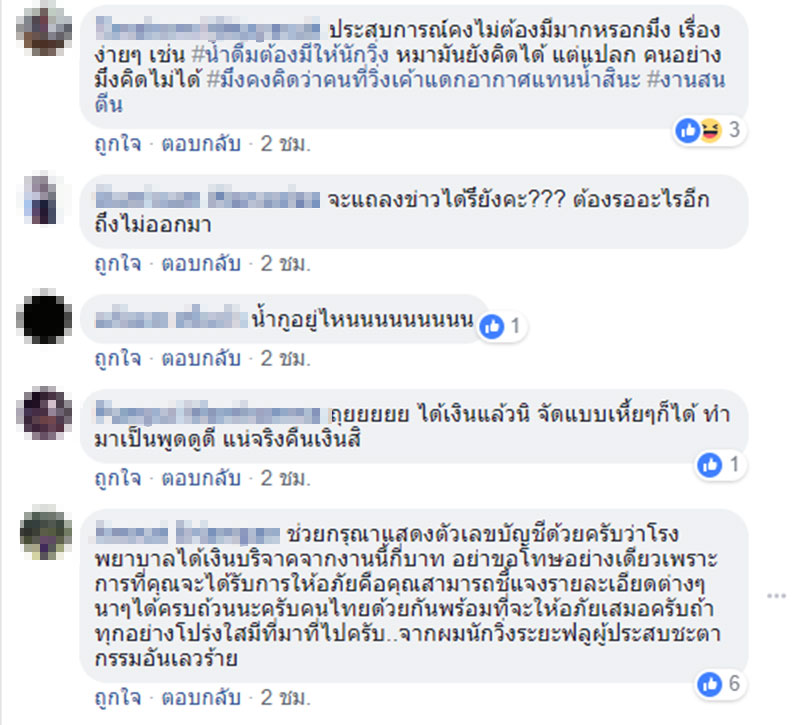Click ถูกใจ under the first comment
Image resolution: width=800 pixels, height=725 pixels.
pos(118,144)
